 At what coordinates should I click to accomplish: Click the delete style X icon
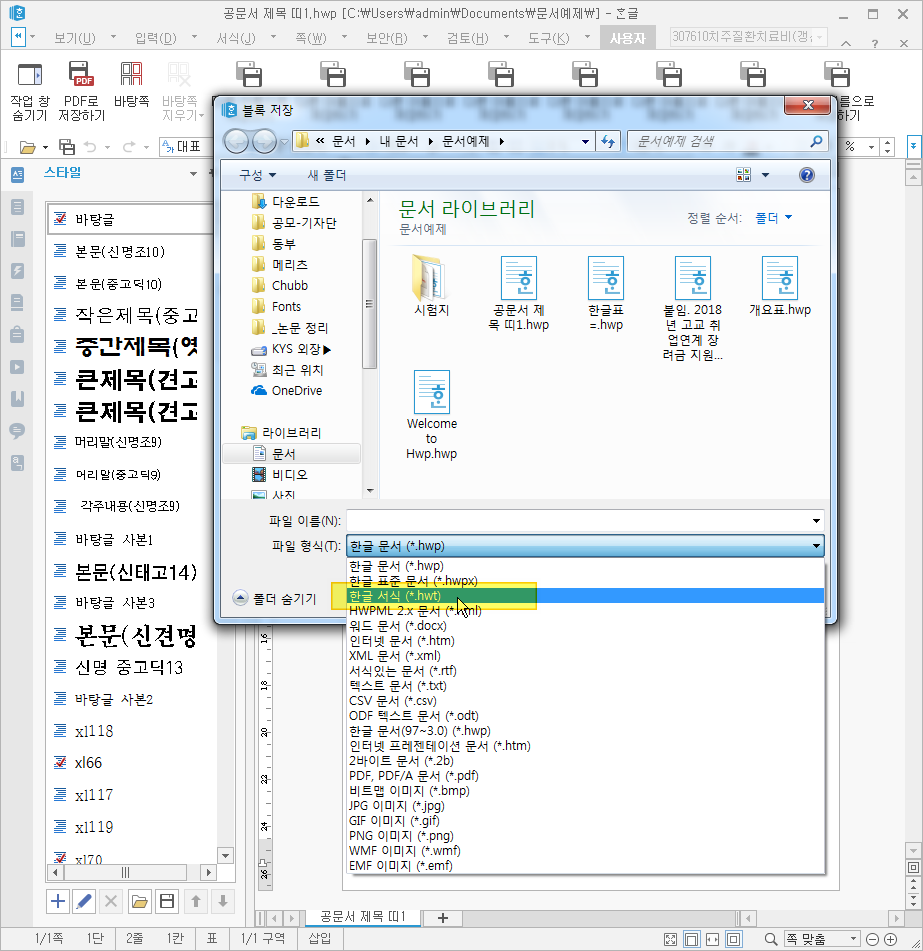[110, 901]
